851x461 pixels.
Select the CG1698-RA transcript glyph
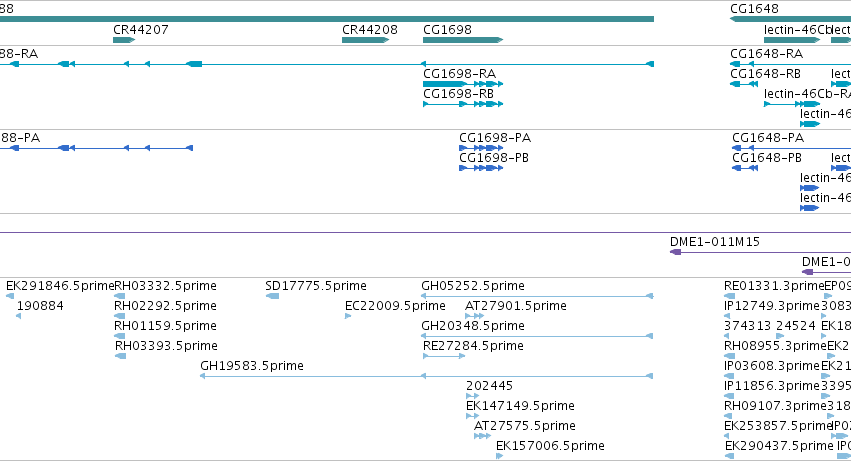[x=463, y=84]
